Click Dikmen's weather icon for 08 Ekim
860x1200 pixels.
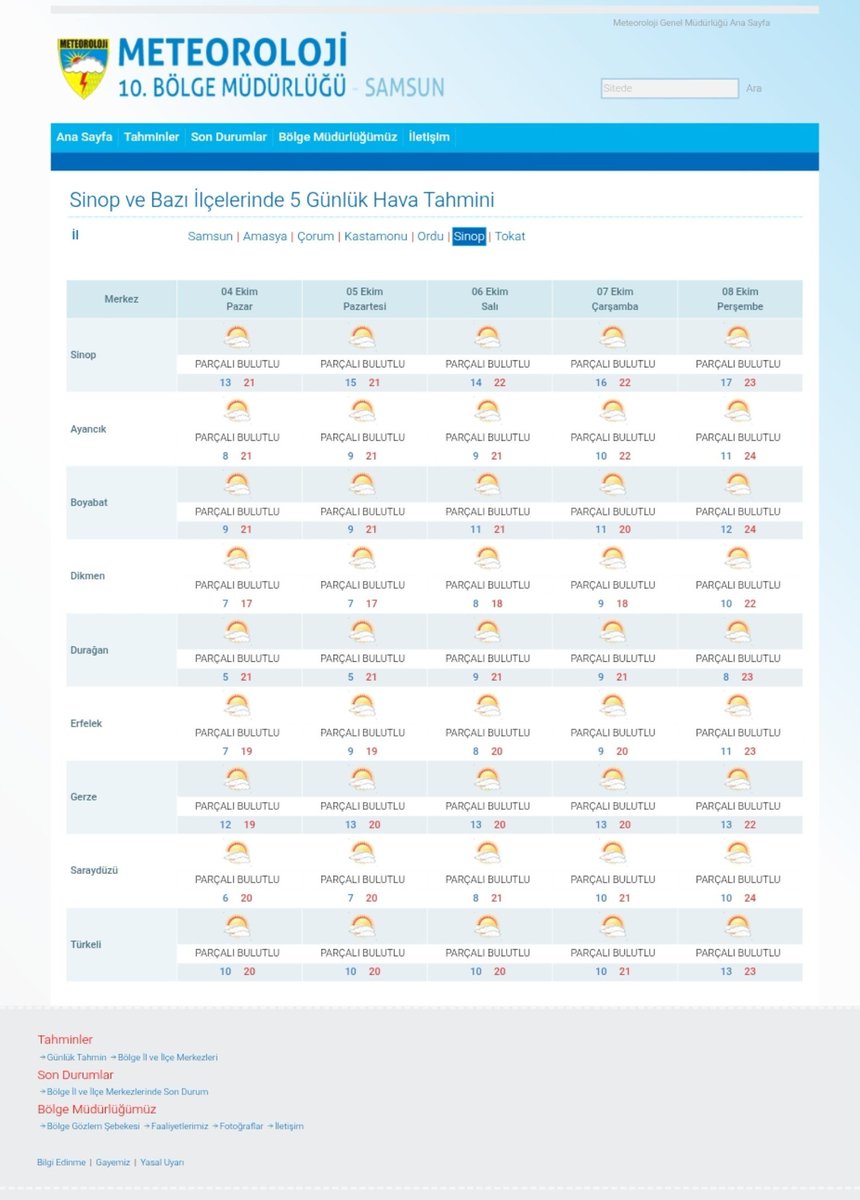click(x=738, y=558)
